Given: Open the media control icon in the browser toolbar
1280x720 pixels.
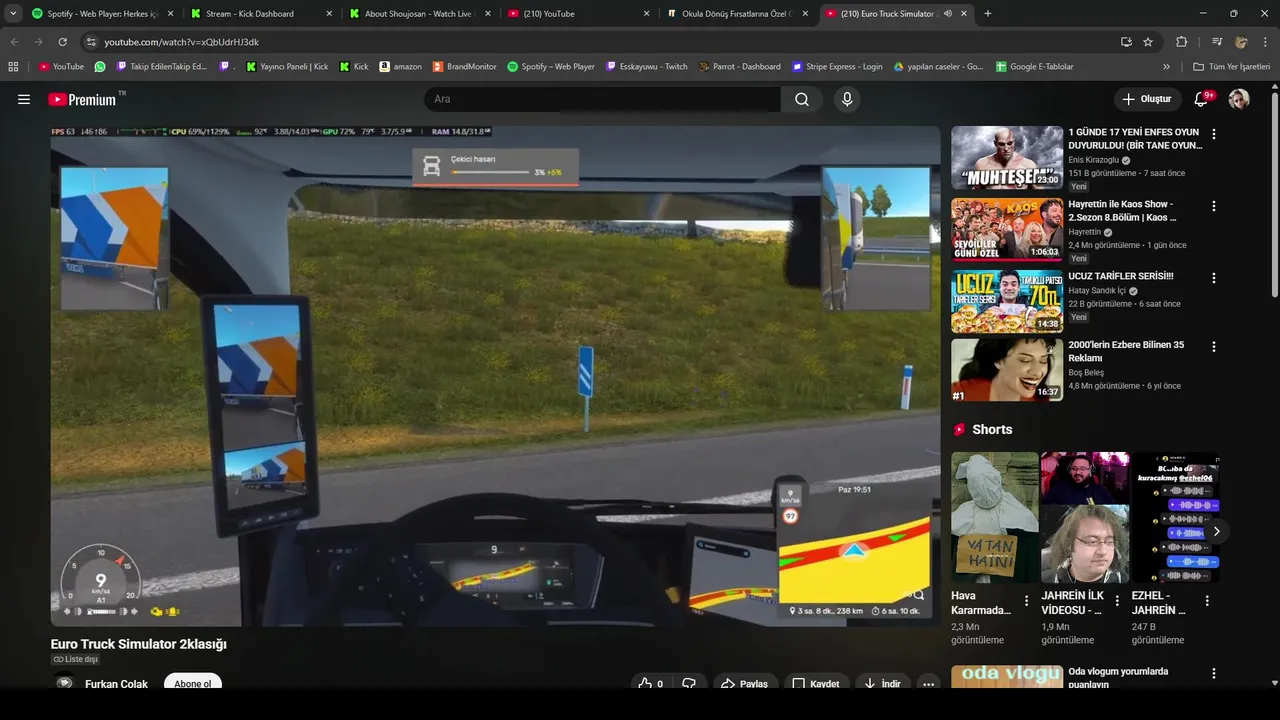Looking at the screenshot, I should pos(1217,42).
